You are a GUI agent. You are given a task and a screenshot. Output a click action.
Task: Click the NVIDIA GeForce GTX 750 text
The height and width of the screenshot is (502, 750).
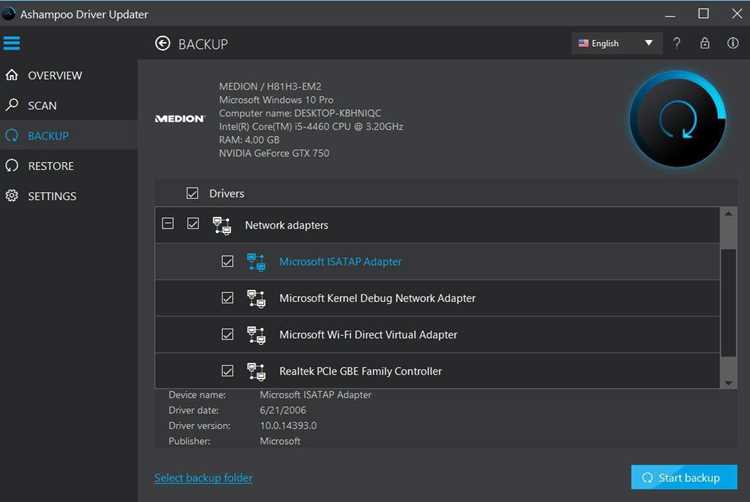274,153
